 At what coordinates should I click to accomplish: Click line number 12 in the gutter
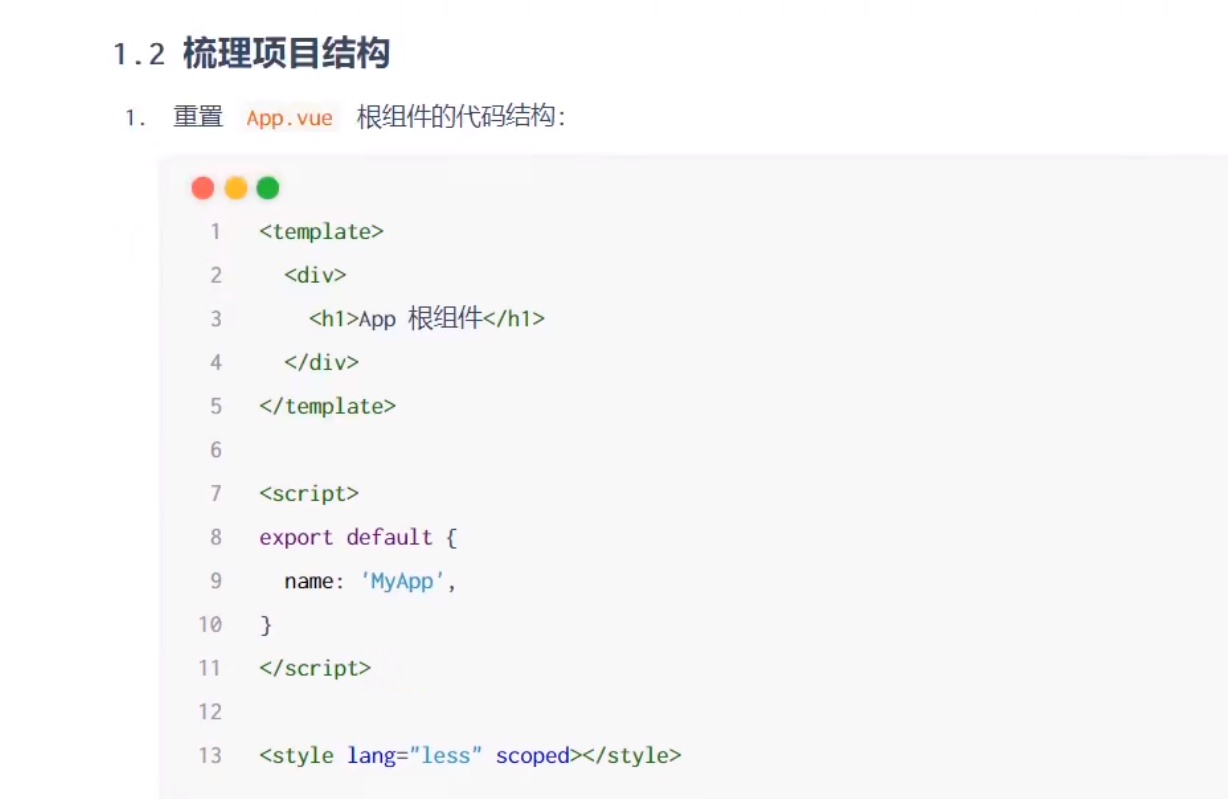(x=210, y=712)
